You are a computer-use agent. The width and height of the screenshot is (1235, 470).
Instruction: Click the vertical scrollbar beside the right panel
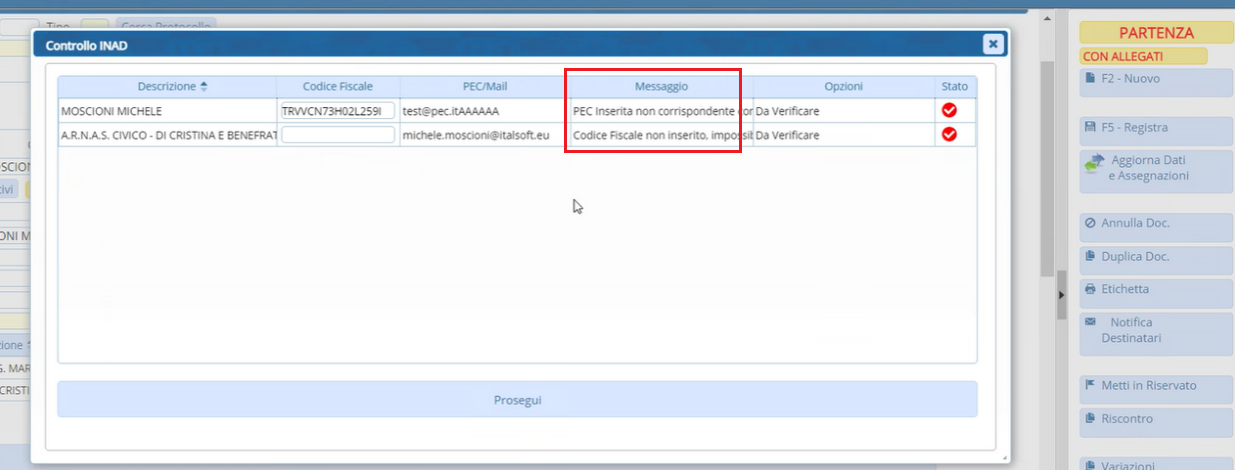coord(1047,170)
